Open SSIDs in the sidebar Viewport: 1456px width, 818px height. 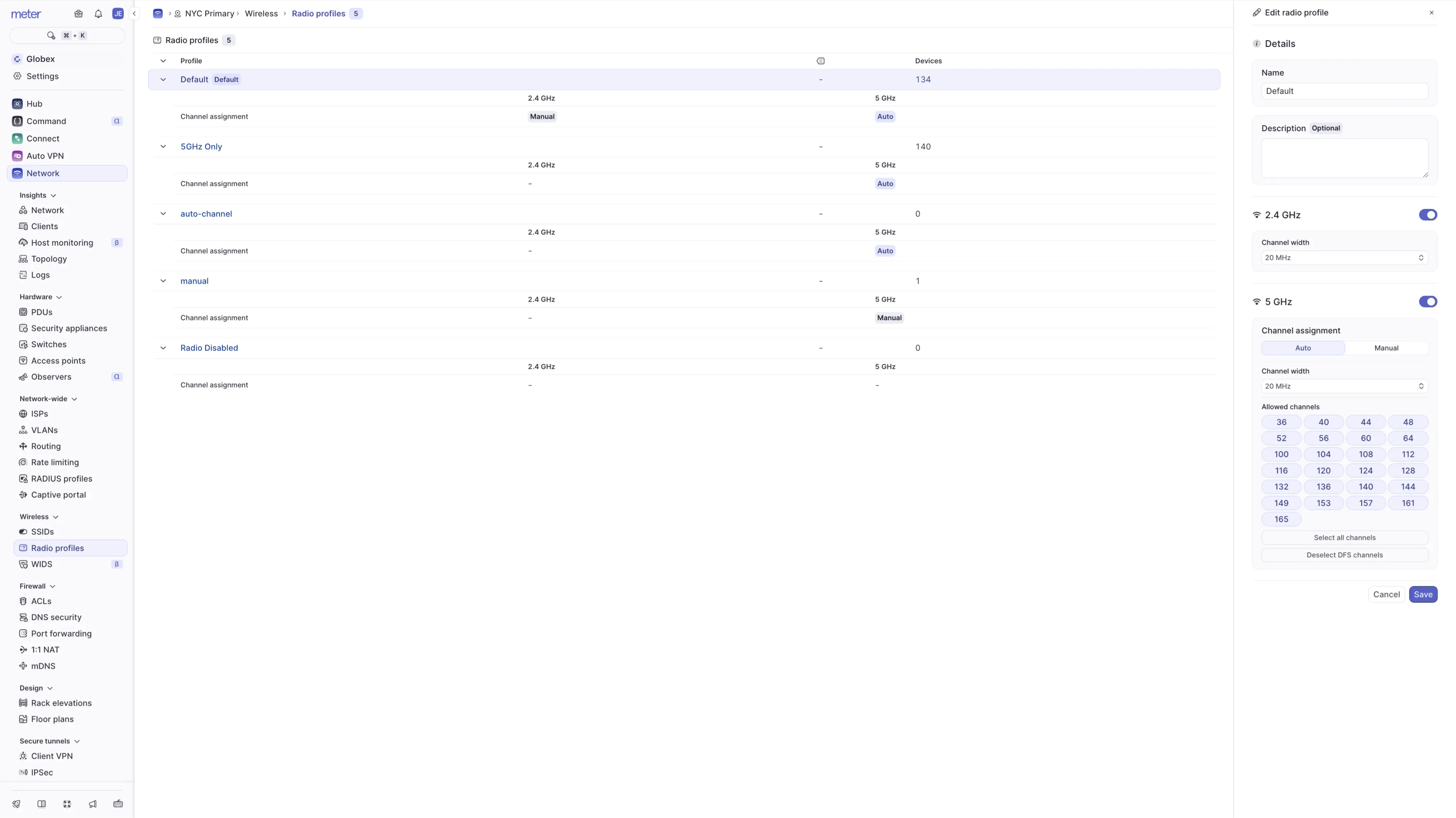(42, 532)
